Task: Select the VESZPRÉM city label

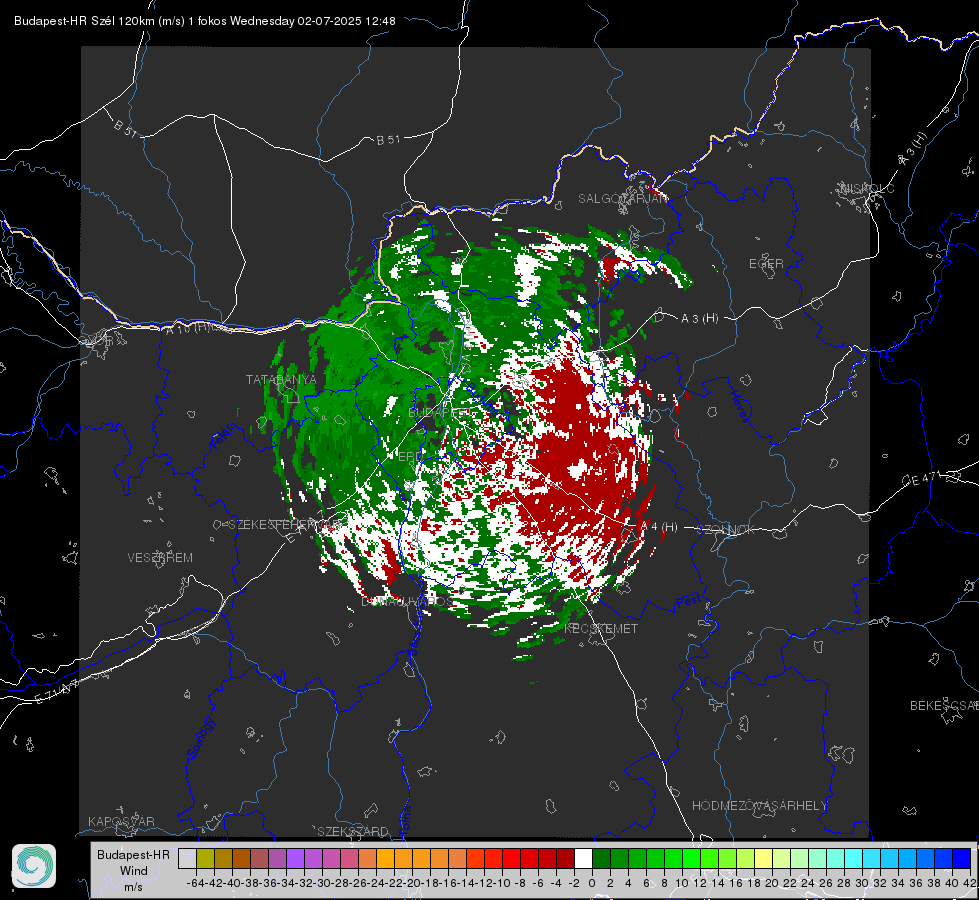Action: click(x=160, y=558)
